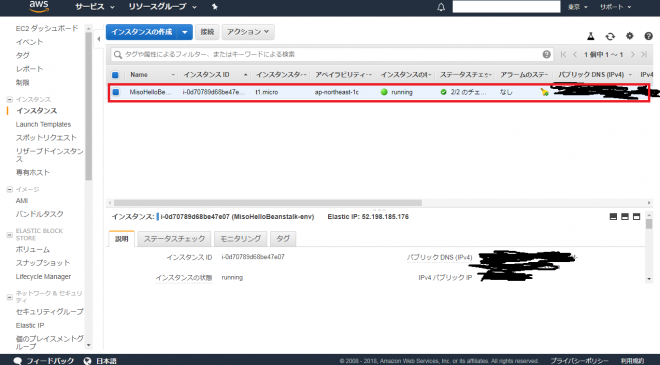Click the AWS logo home icon

coord(39,6)
